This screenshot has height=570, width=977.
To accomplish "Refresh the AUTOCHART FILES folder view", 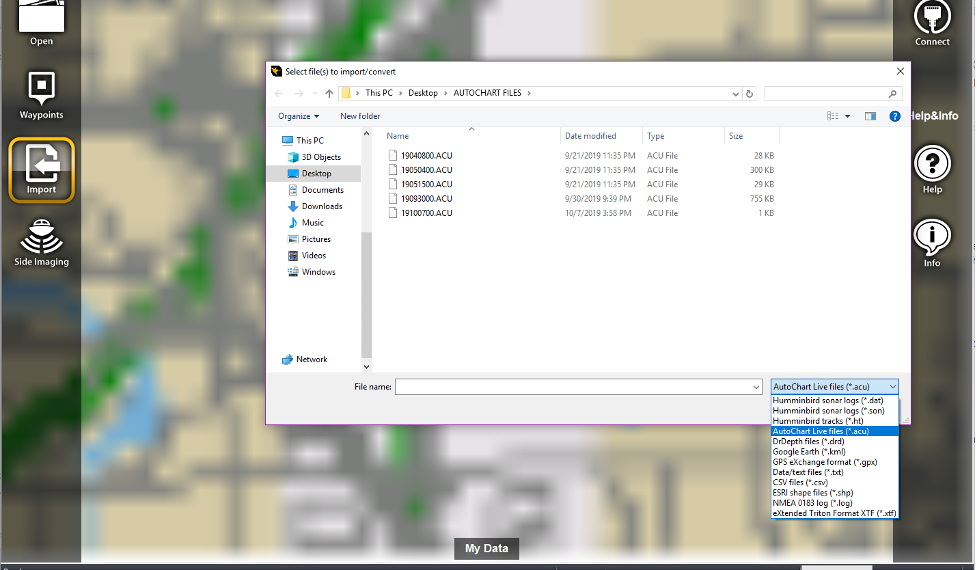I will (x=750, y=93).
